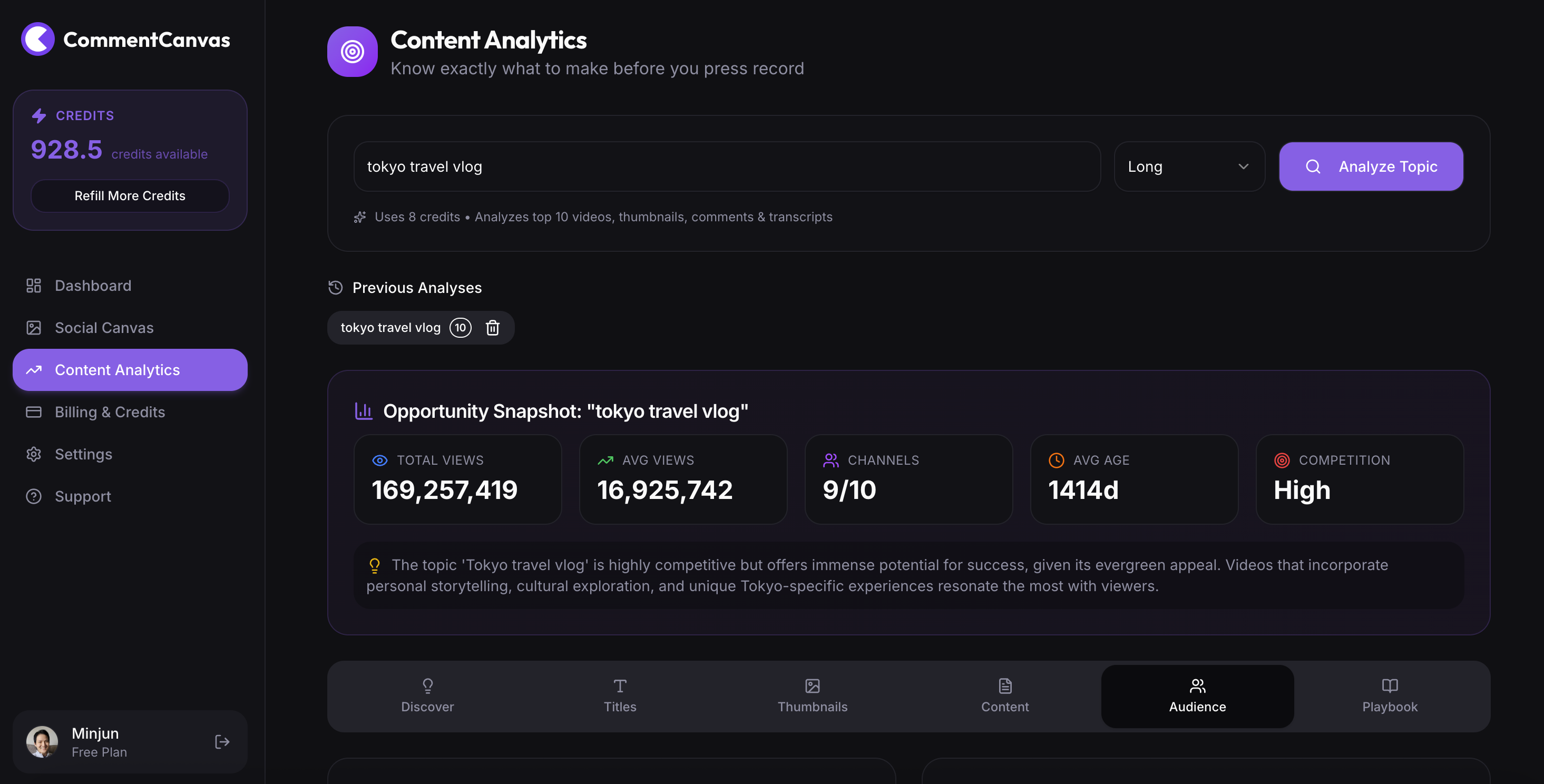The width and height of the screenshot is (1544, 784).
Task: Select the Titles tab
Action: point(620,697)
